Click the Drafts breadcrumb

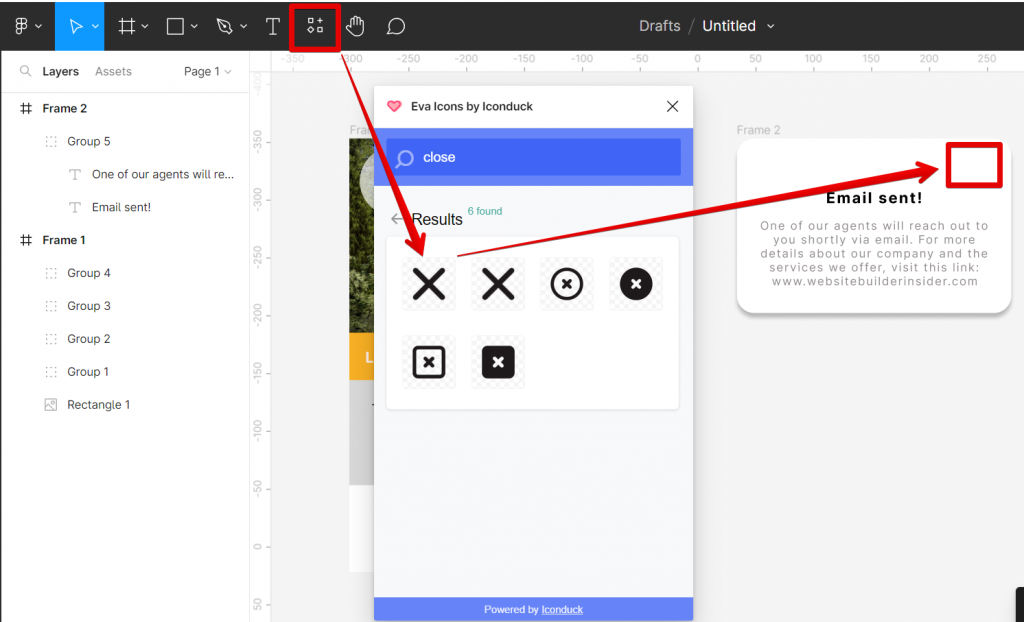click(659, 25)
